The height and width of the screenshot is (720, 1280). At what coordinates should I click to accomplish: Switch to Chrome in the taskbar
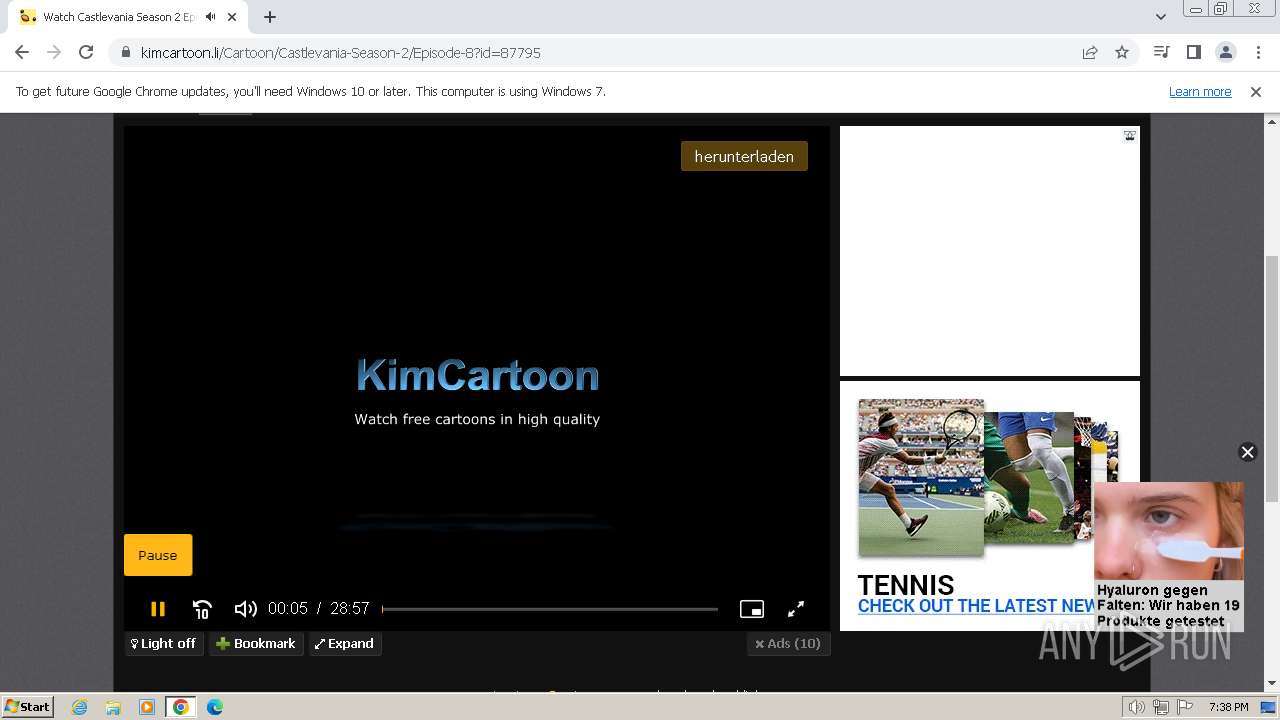[181, 707]
